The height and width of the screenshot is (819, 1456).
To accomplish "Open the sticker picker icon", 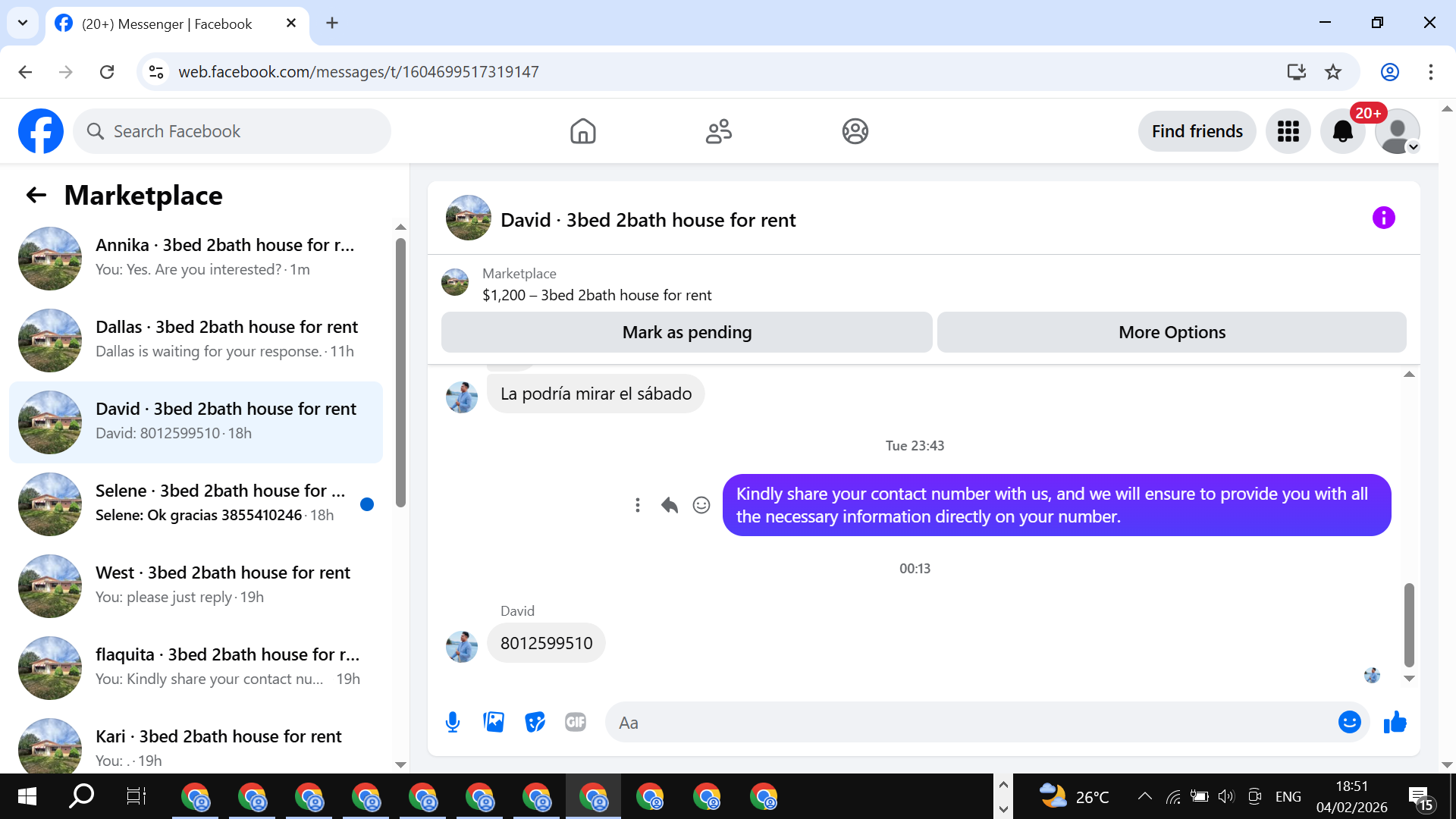I will coord(535,722).
